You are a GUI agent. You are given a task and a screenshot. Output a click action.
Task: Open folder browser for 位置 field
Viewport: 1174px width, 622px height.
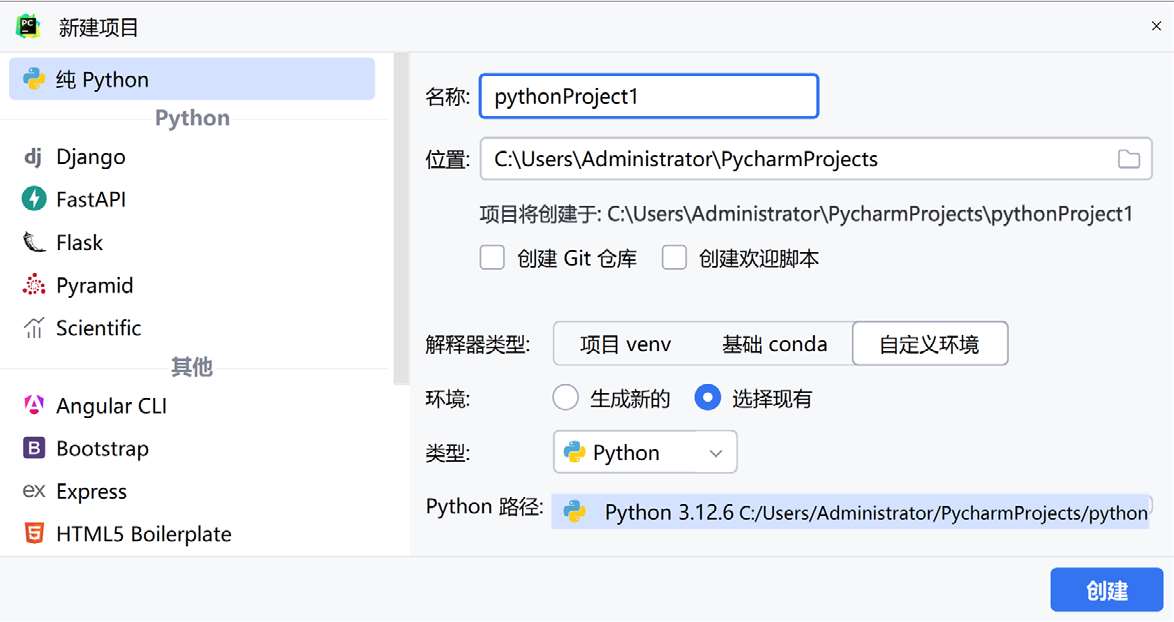pos(1129,159)
